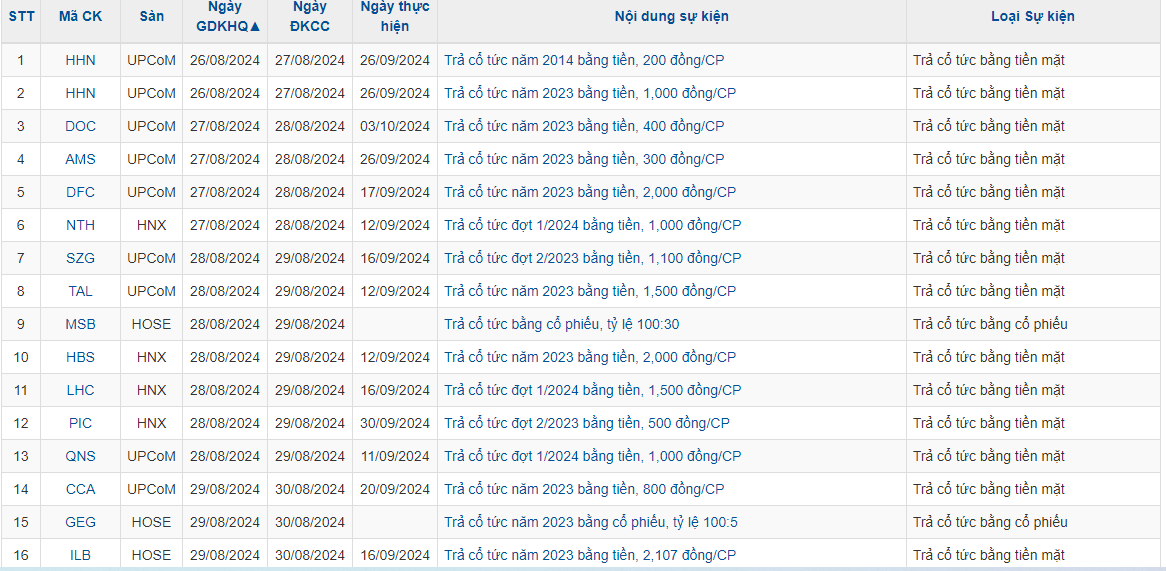1166x571 pixels.
Task: Select '03/10/2024' execution date for DOC
Action: 395,126
